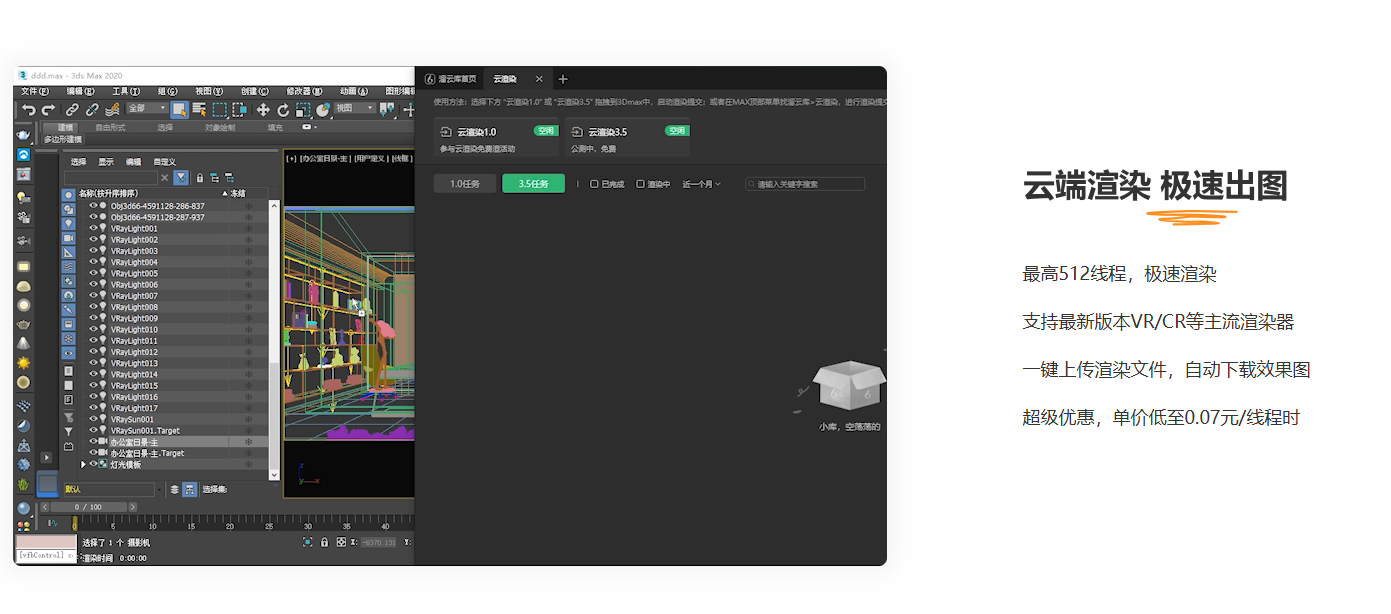Toggle visibility of Obj3d66-4591128-286-837

93,206
